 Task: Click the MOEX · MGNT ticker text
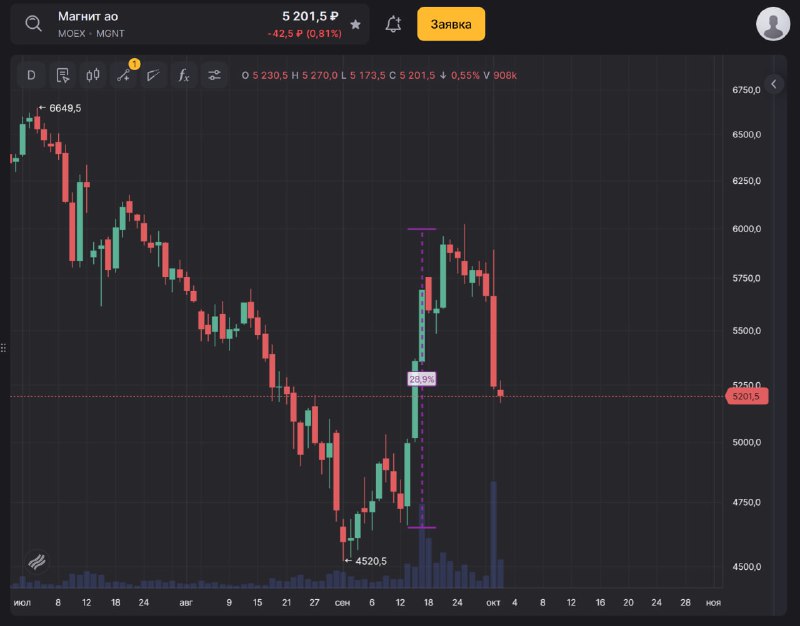point(91,34)
